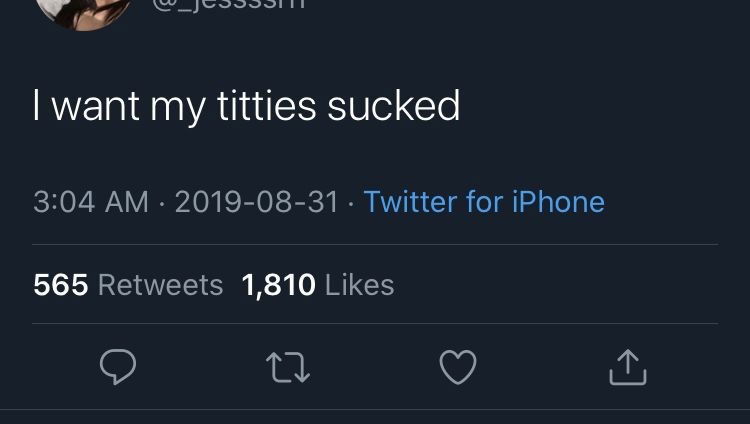
Task: Retweet using the arrows icon
Action: pos(288,367)
